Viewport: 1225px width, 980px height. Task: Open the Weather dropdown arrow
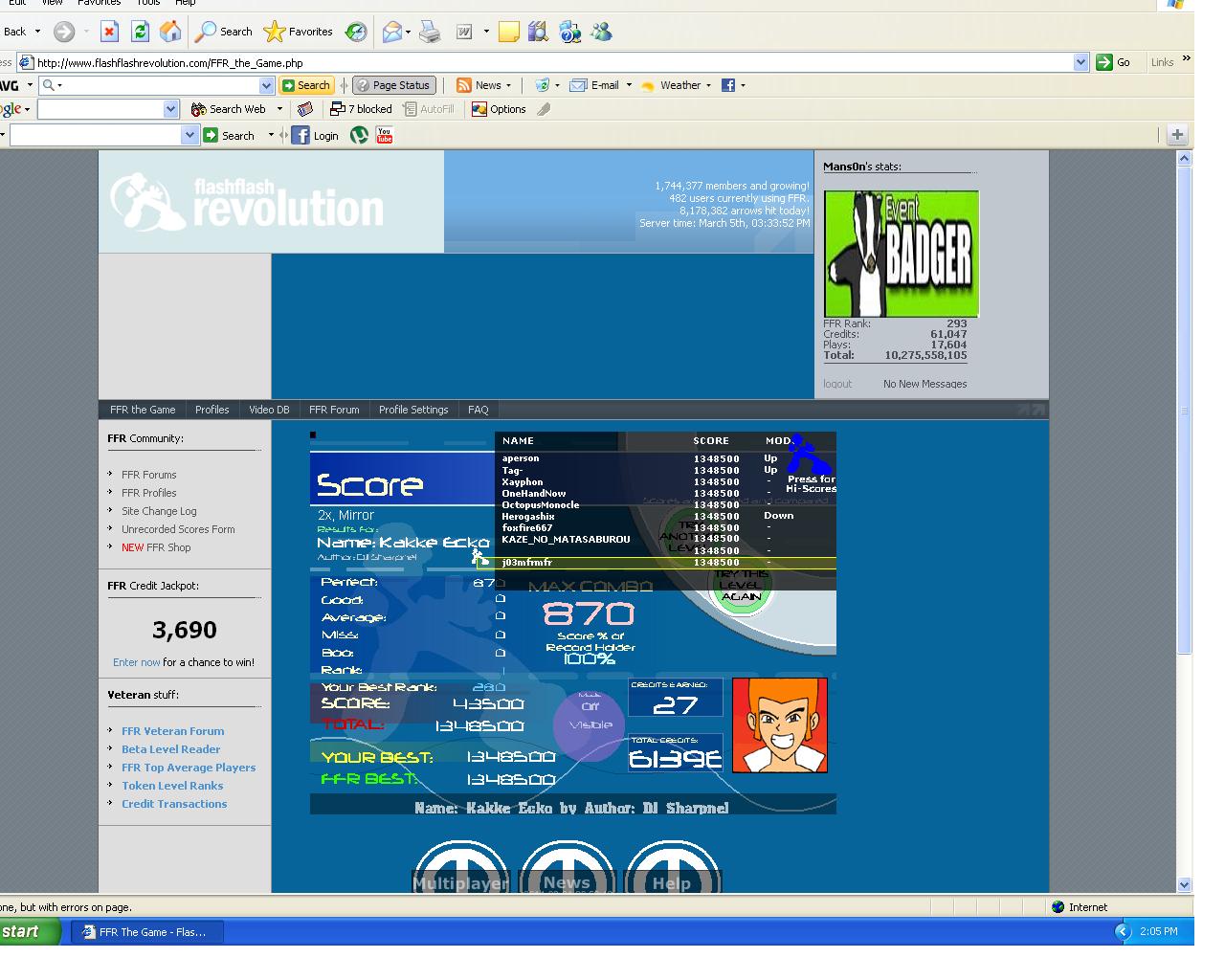(x=708, y=85)
